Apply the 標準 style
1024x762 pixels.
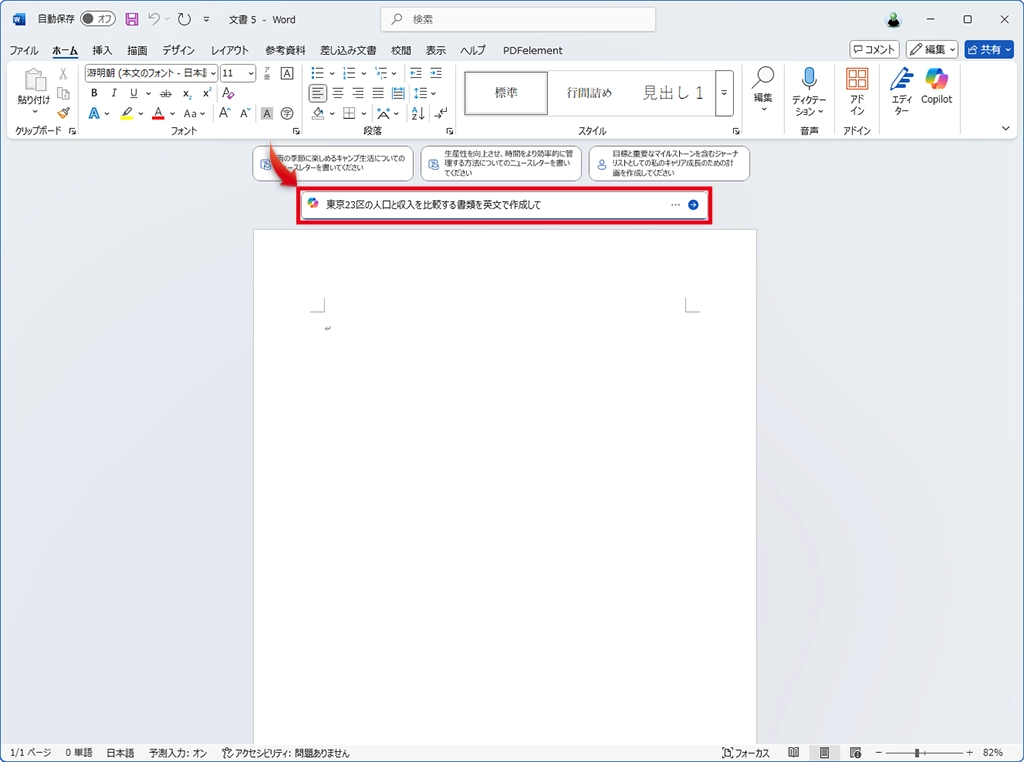click(506, 93)
